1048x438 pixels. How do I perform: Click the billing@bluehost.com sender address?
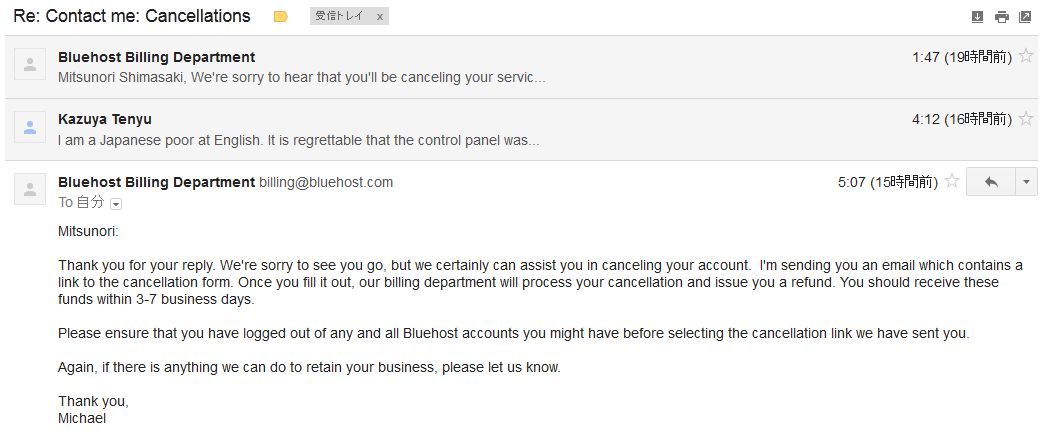pyautogui.click(x=326, y=182)
